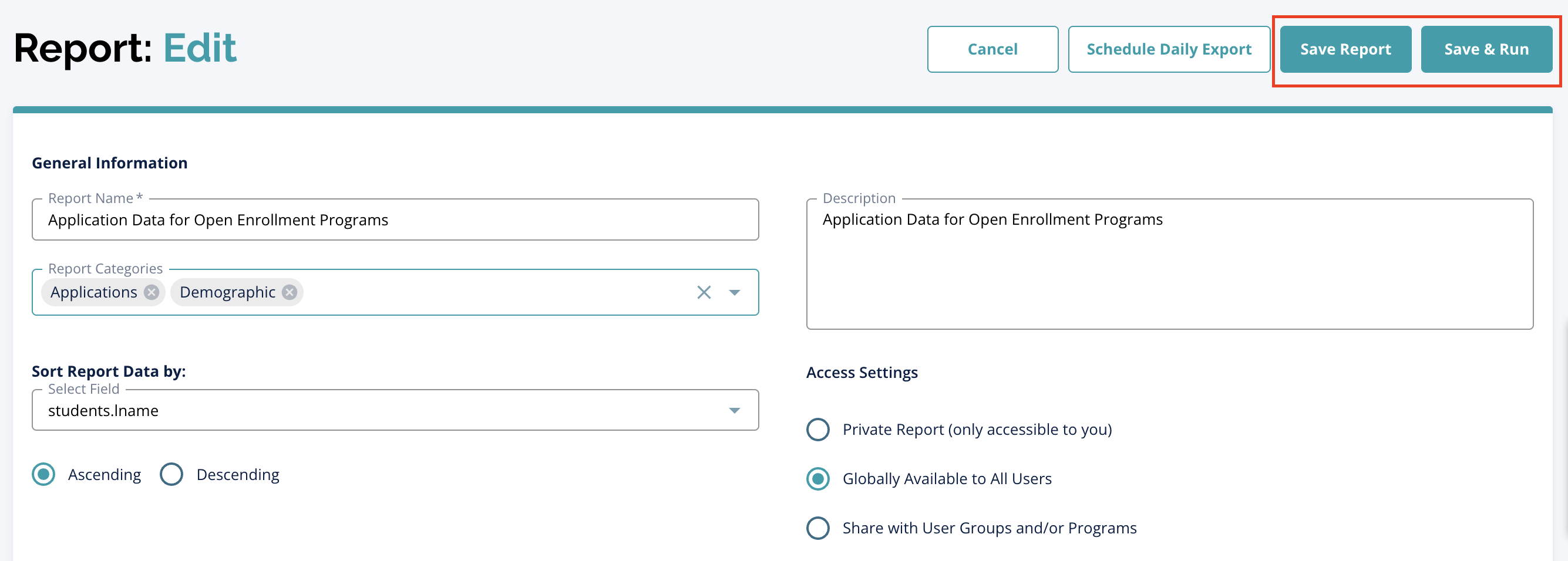Screen dimensions: 1568x561
Task: Remove the Applications category chip
Action: click(151, 293)
